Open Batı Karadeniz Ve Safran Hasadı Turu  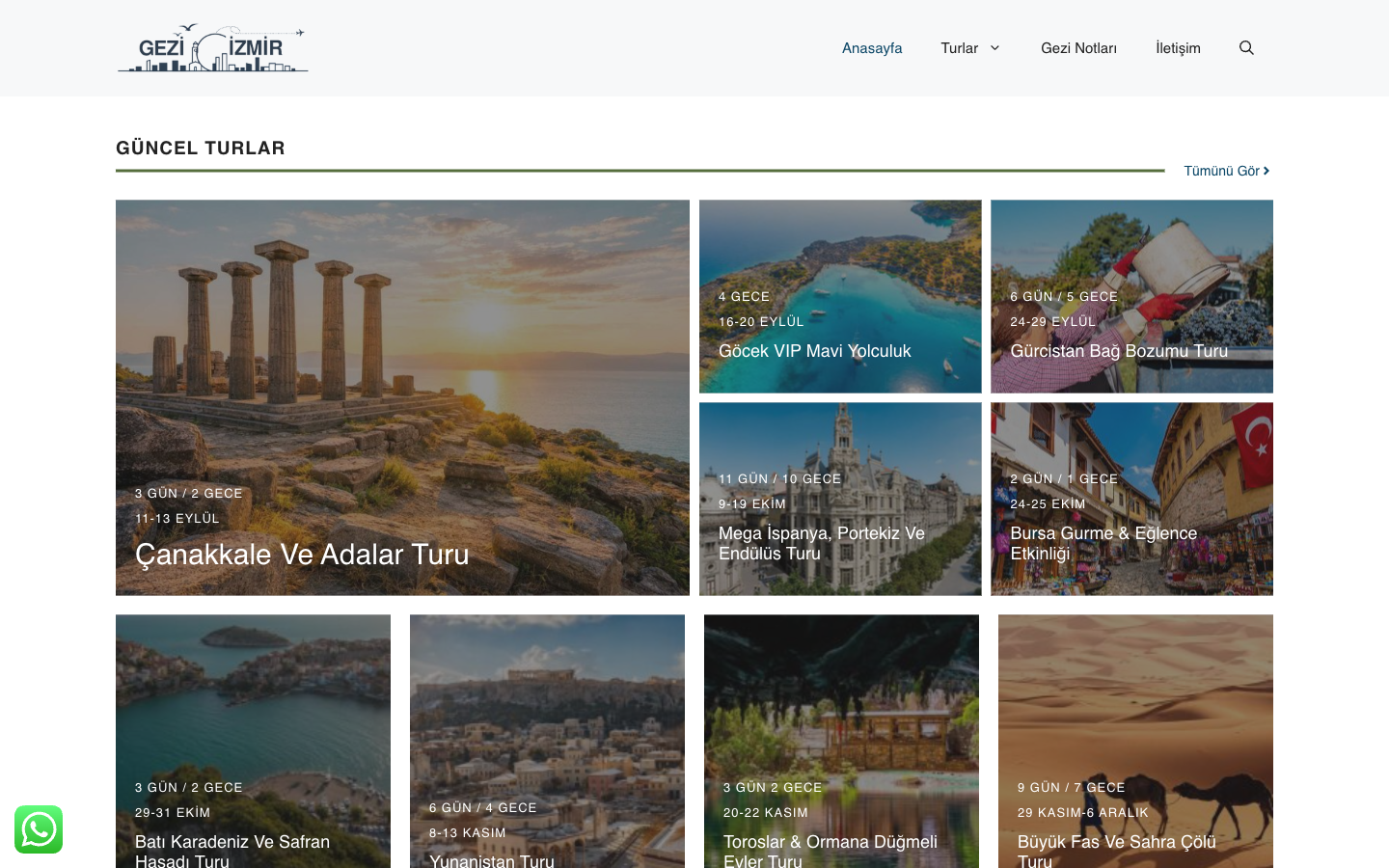(232, 851)
